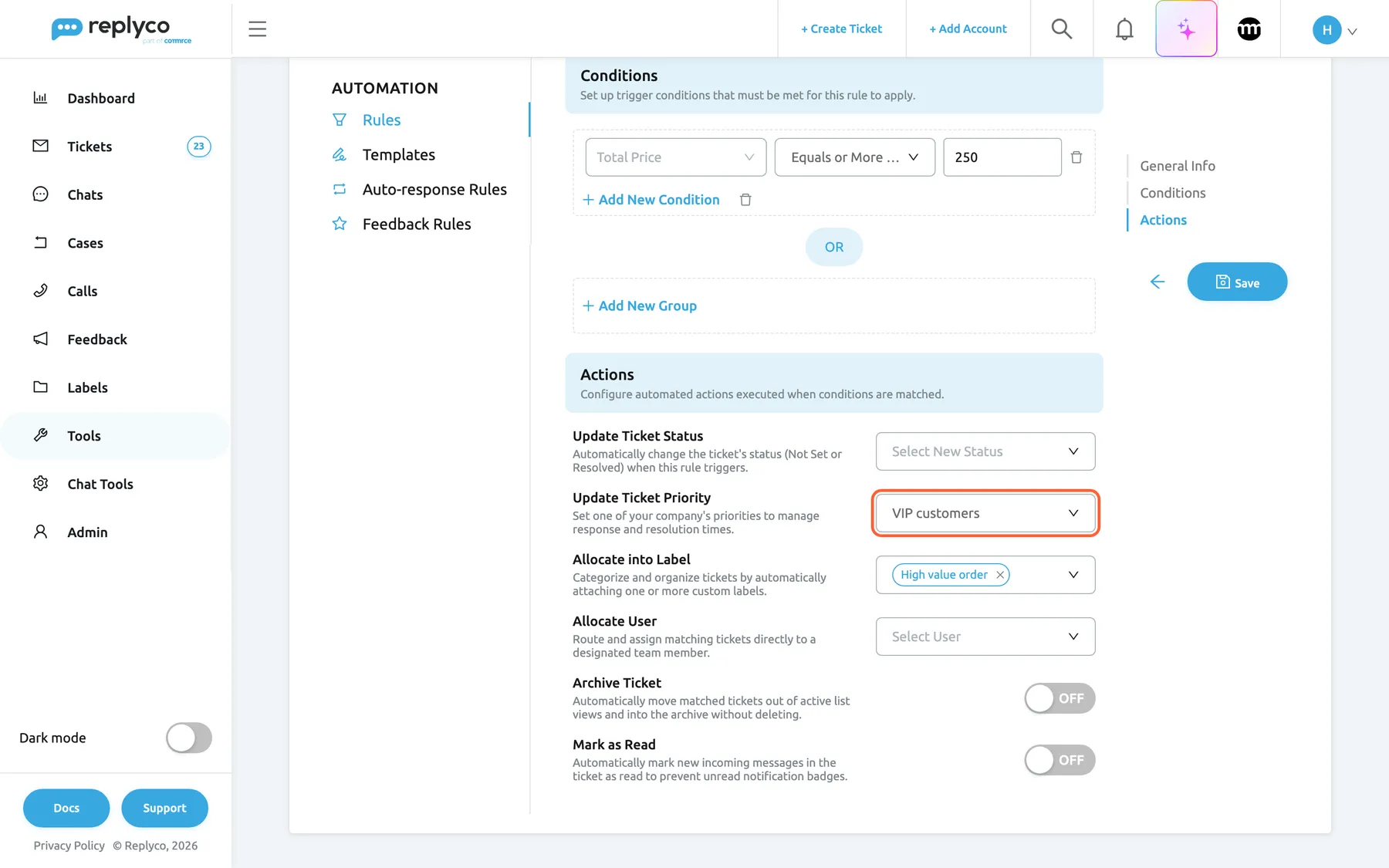1389x868 pixels.
Task: Click the Dashboard chart icon
Action: (x=40, y=98)
